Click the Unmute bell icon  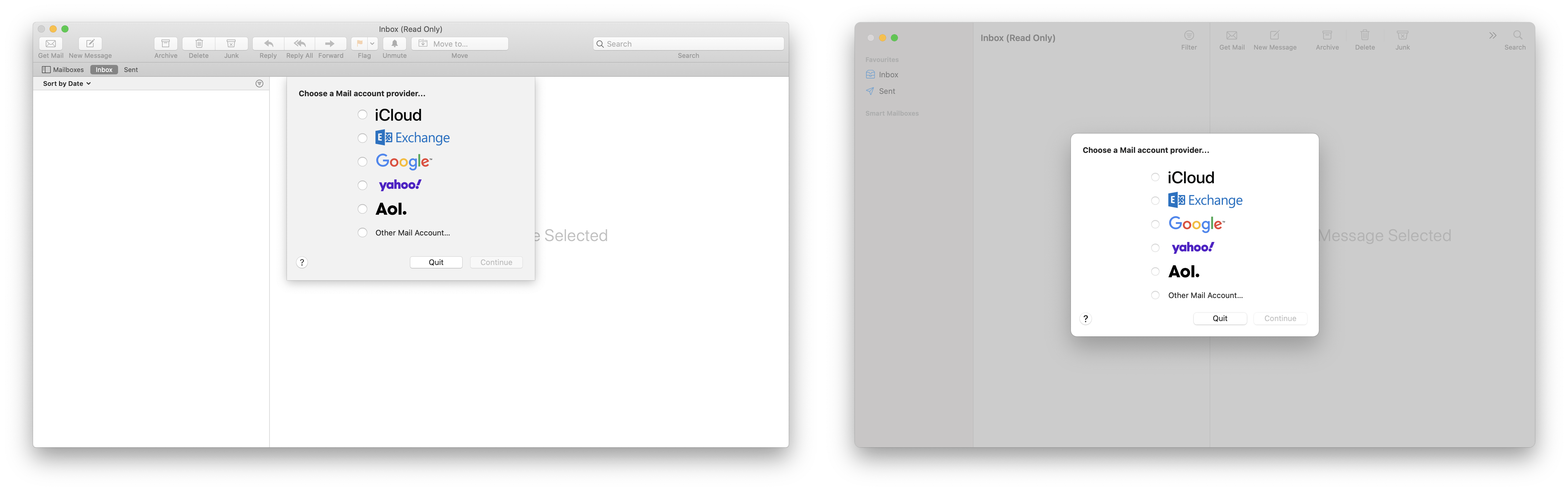pos(394,44)
